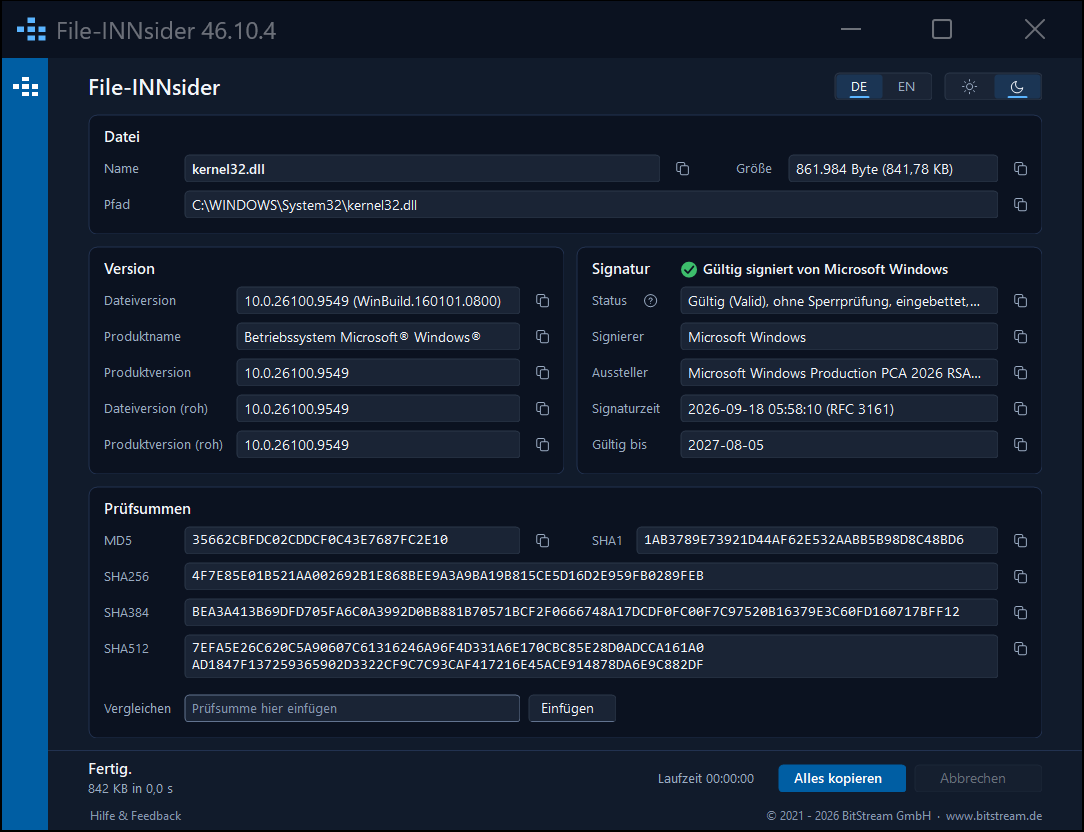Click the 'Prüfsummen' section heading

click(x=147, y=509)
